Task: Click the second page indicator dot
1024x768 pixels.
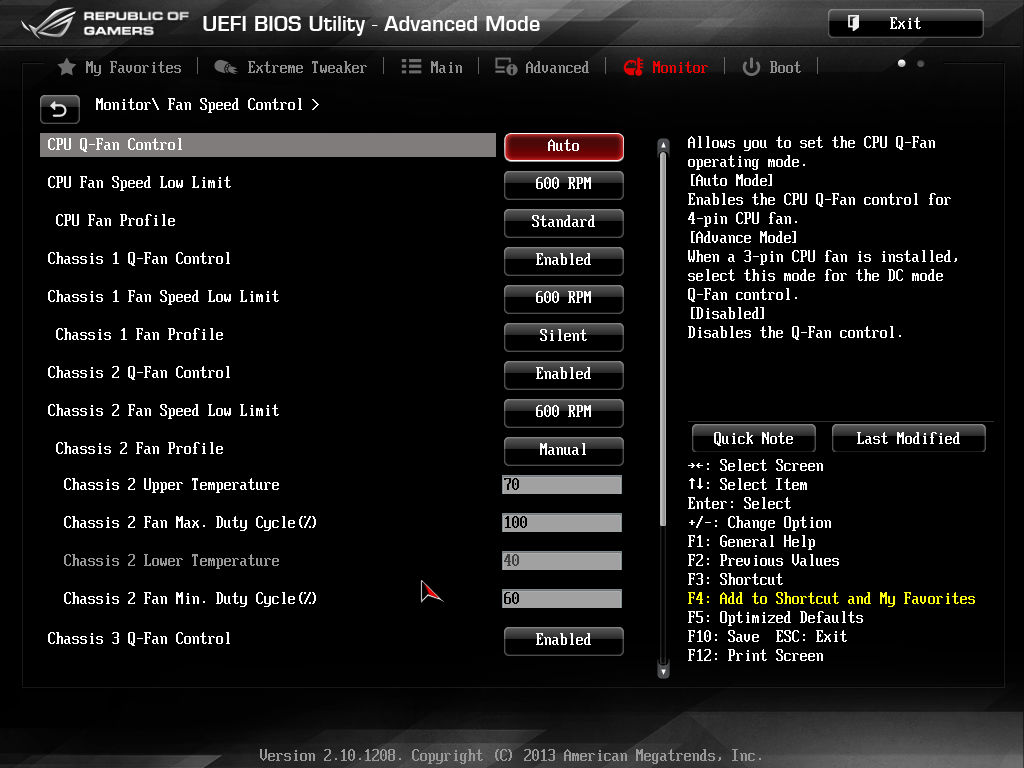Action: (921, 63)
